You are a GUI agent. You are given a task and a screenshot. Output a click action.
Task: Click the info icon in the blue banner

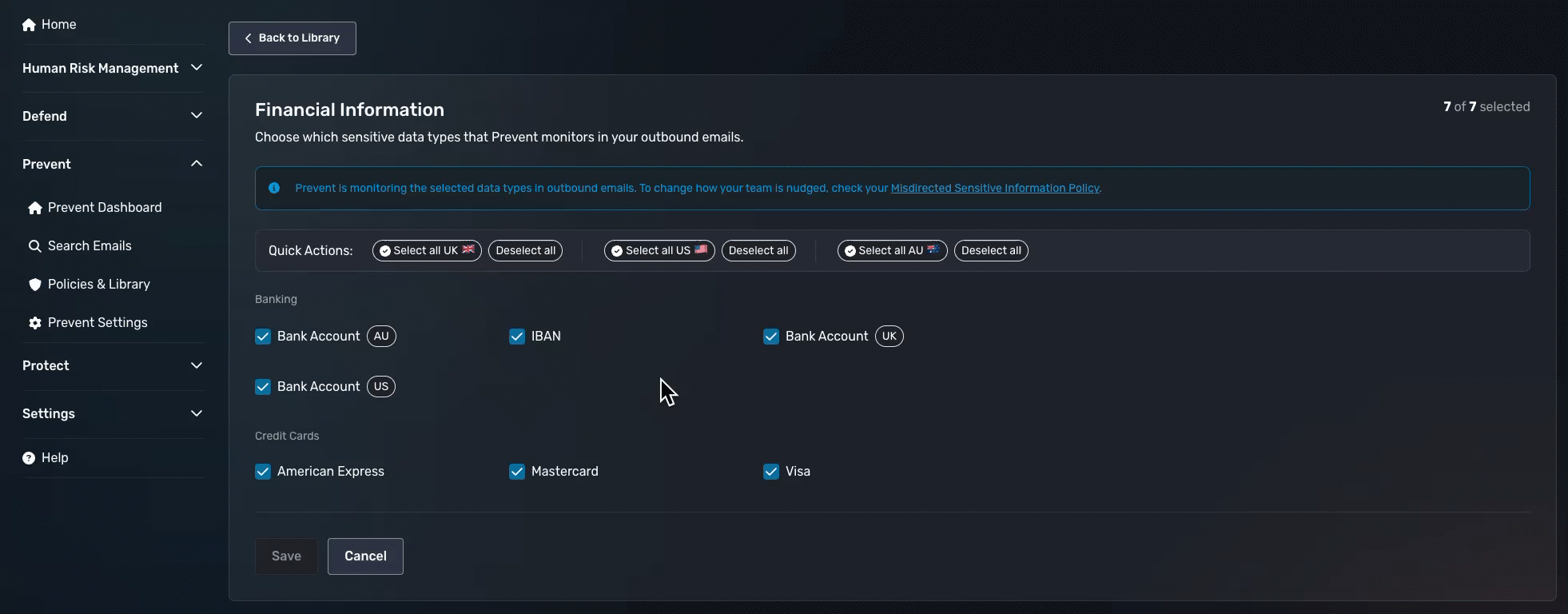pos(274,188)
